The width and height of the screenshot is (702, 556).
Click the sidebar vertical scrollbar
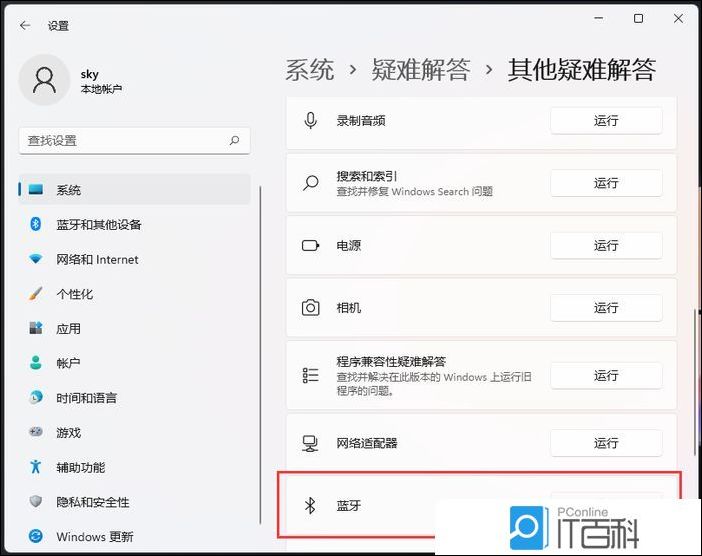pos(260,355)
